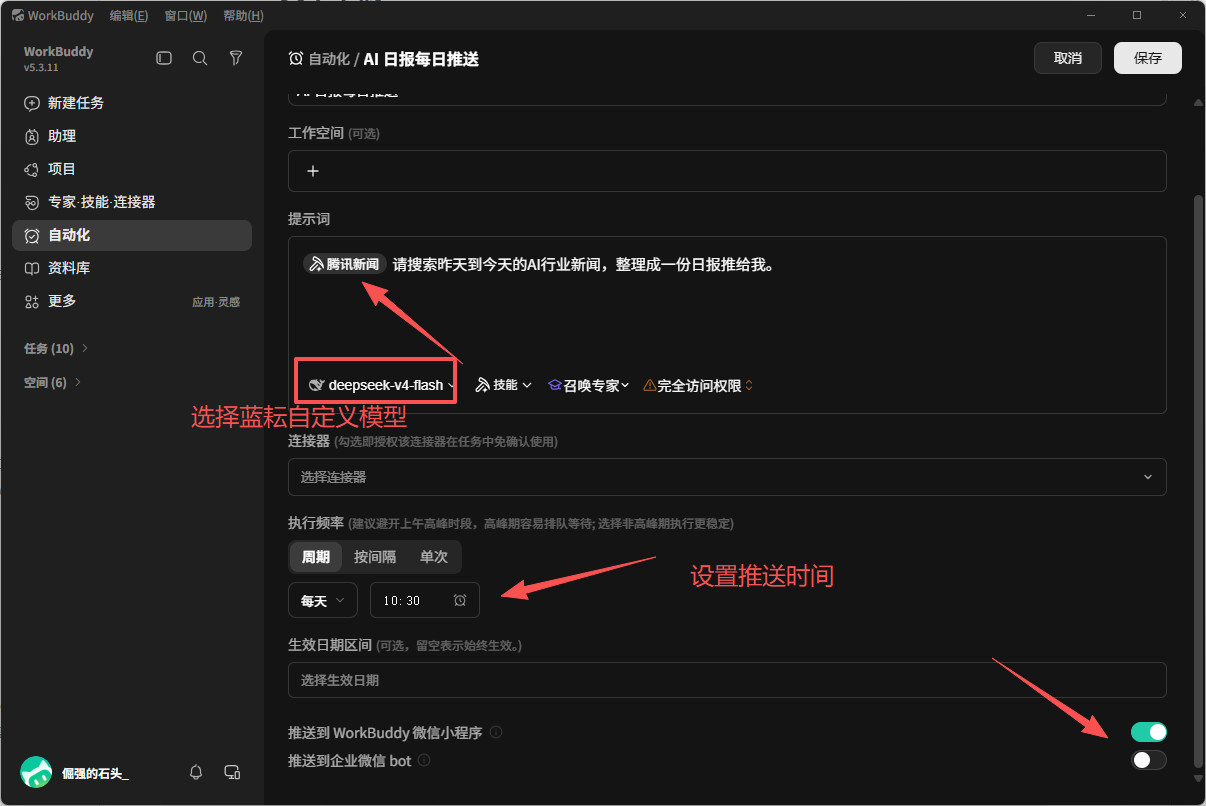Click the 腾讯新闻 skill tag
The image size is (1206, 806).
[345, 264]
